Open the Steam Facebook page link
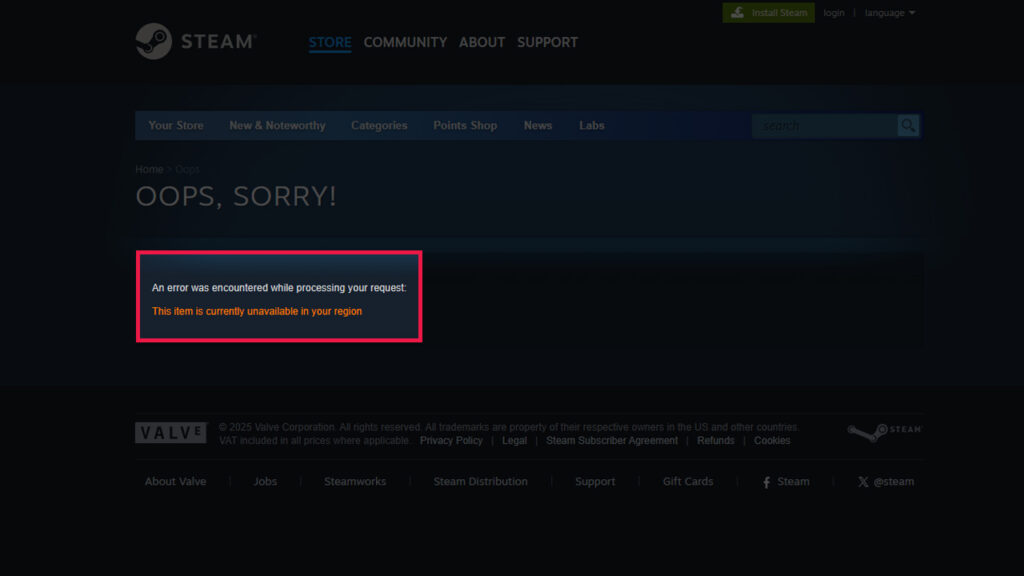 pyautogui.click(x=786, y=482)
